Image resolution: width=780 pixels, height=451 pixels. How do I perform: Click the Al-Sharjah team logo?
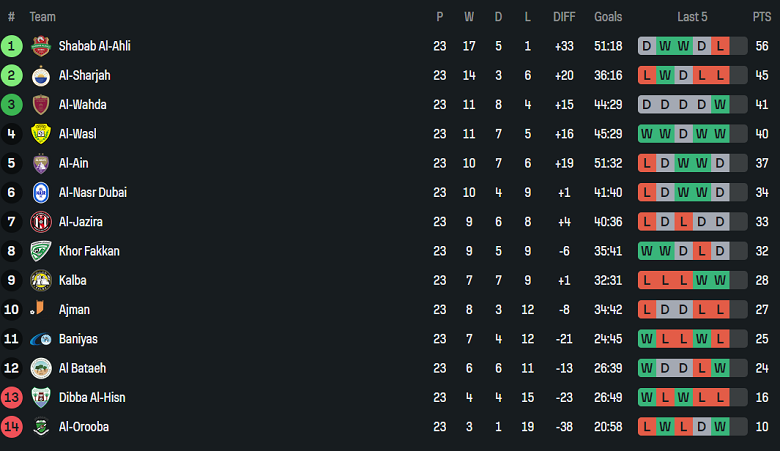coord(41,75)
